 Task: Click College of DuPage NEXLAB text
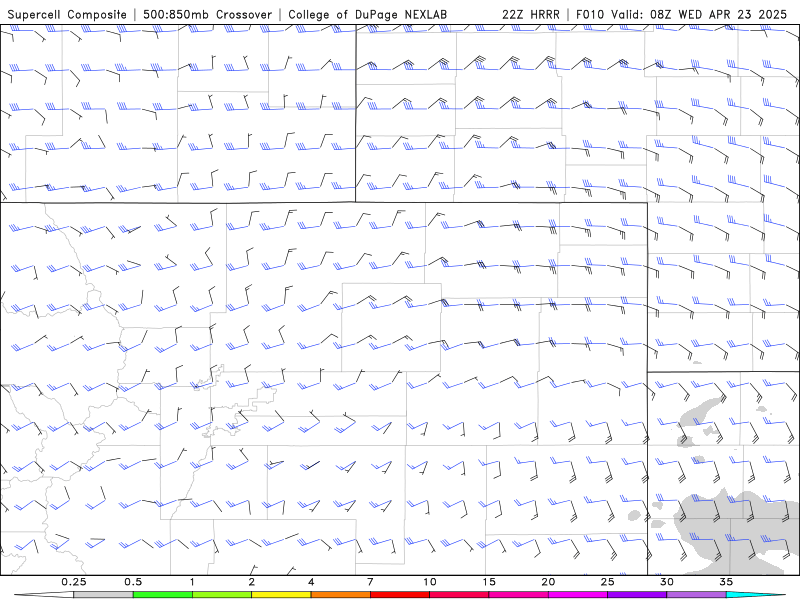click(x=367, y=15)
